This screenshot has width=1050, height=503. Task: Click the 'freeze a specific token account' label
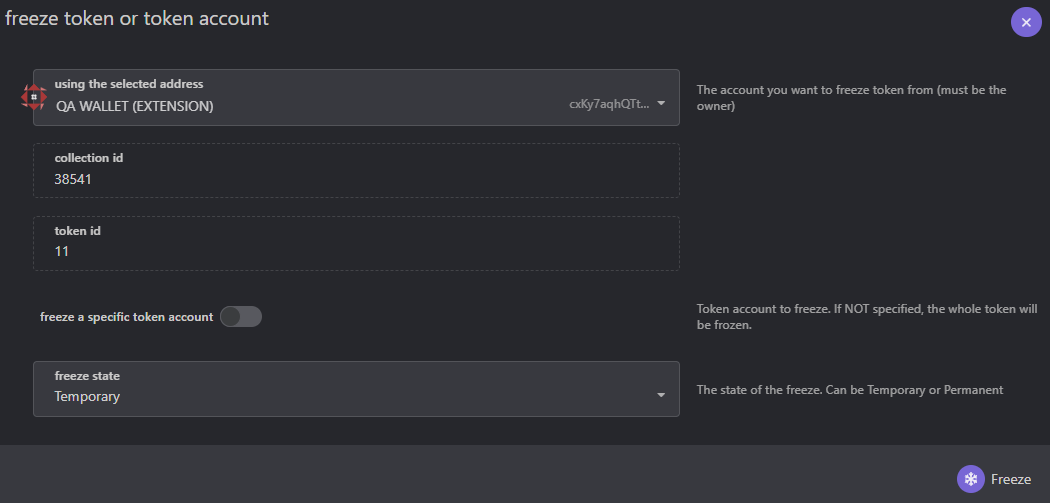point(127,317)
